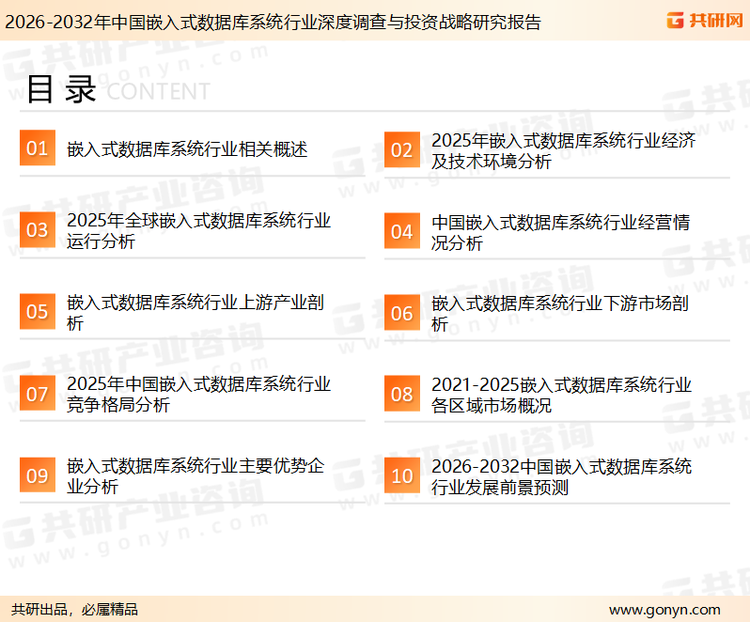Viewport: 750px width, 622px height.
Task: Select chapter 2025年嵌入式数据库系统行业经济及技术环境分析
Action: pos(563,151)
